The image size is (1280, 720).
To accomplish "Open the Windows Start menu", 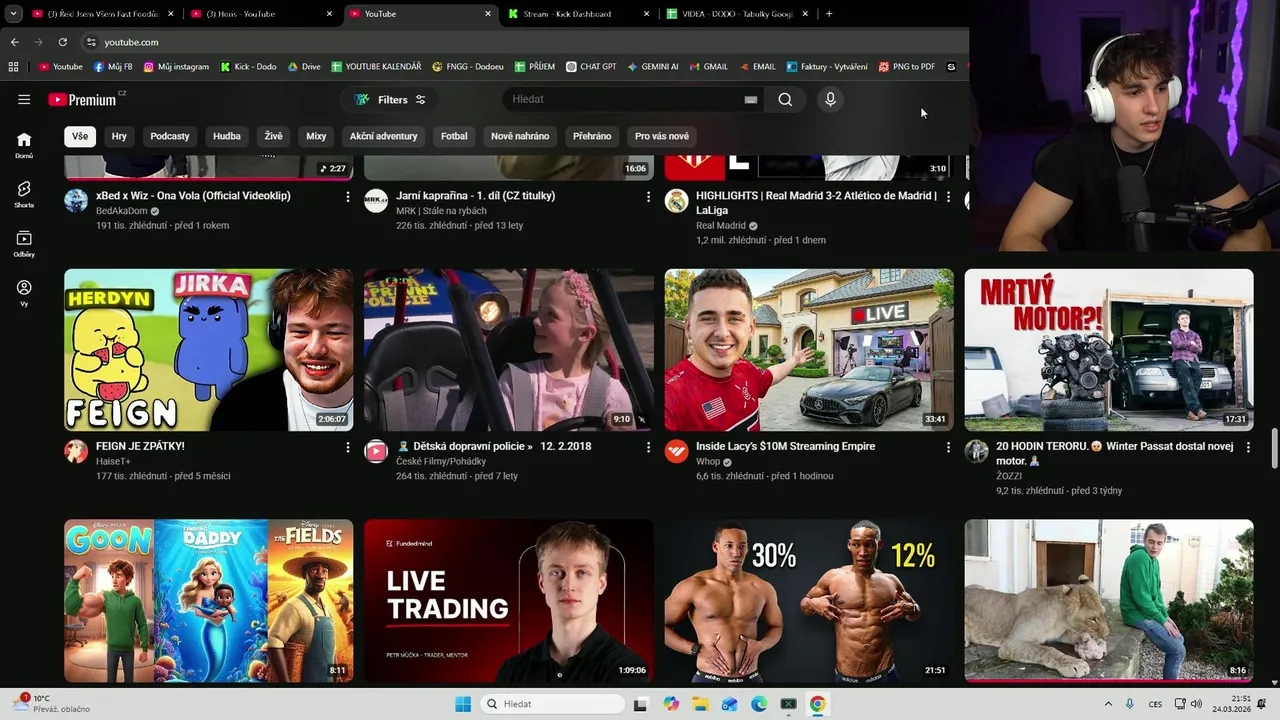I will click(463, 704).
